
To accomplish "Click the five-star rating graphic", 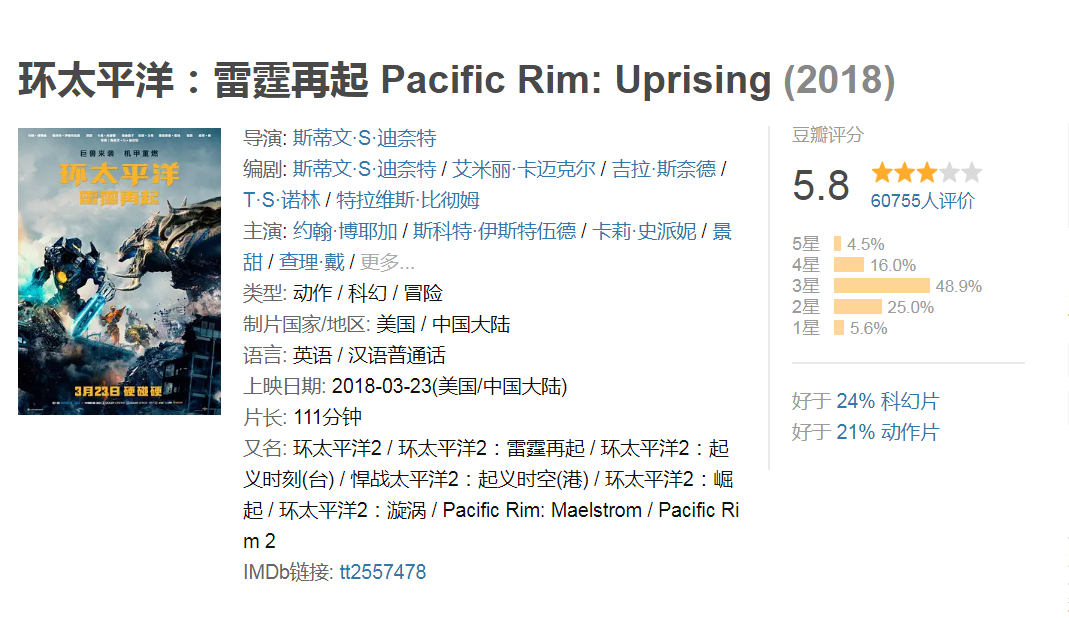I will pos(927,173).
